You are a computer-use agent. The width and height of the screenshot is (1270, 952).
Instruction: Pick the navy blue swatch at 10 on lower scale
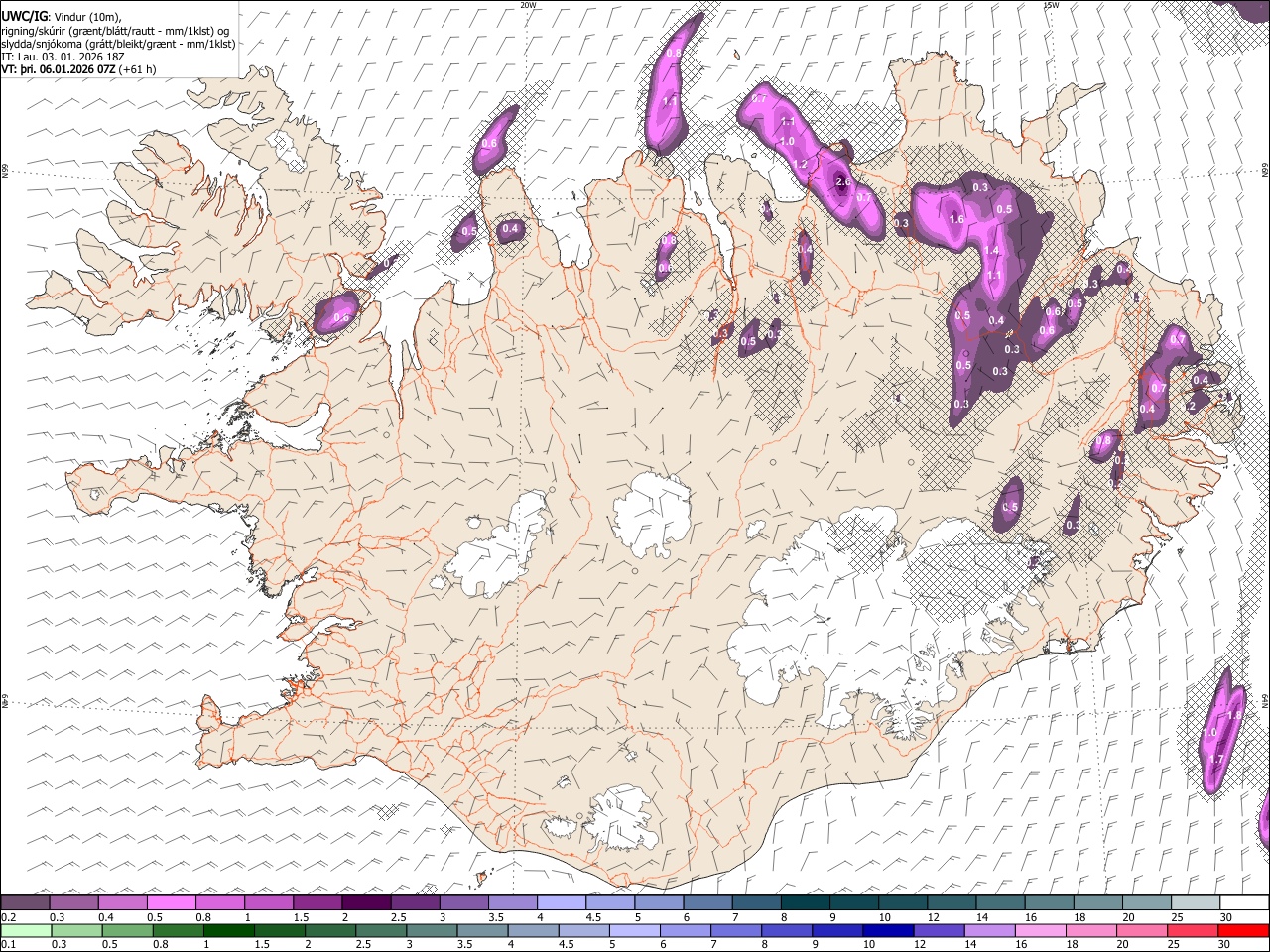click(886, 930)
